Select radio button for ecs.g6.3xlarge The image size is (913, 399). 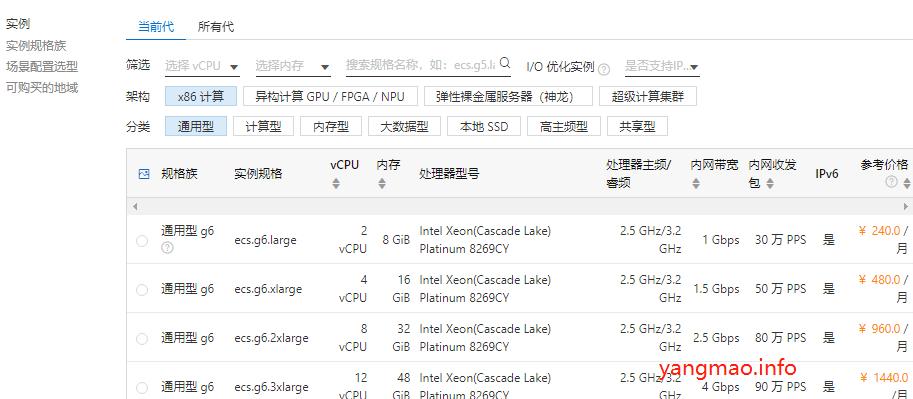tap(141, 387)
